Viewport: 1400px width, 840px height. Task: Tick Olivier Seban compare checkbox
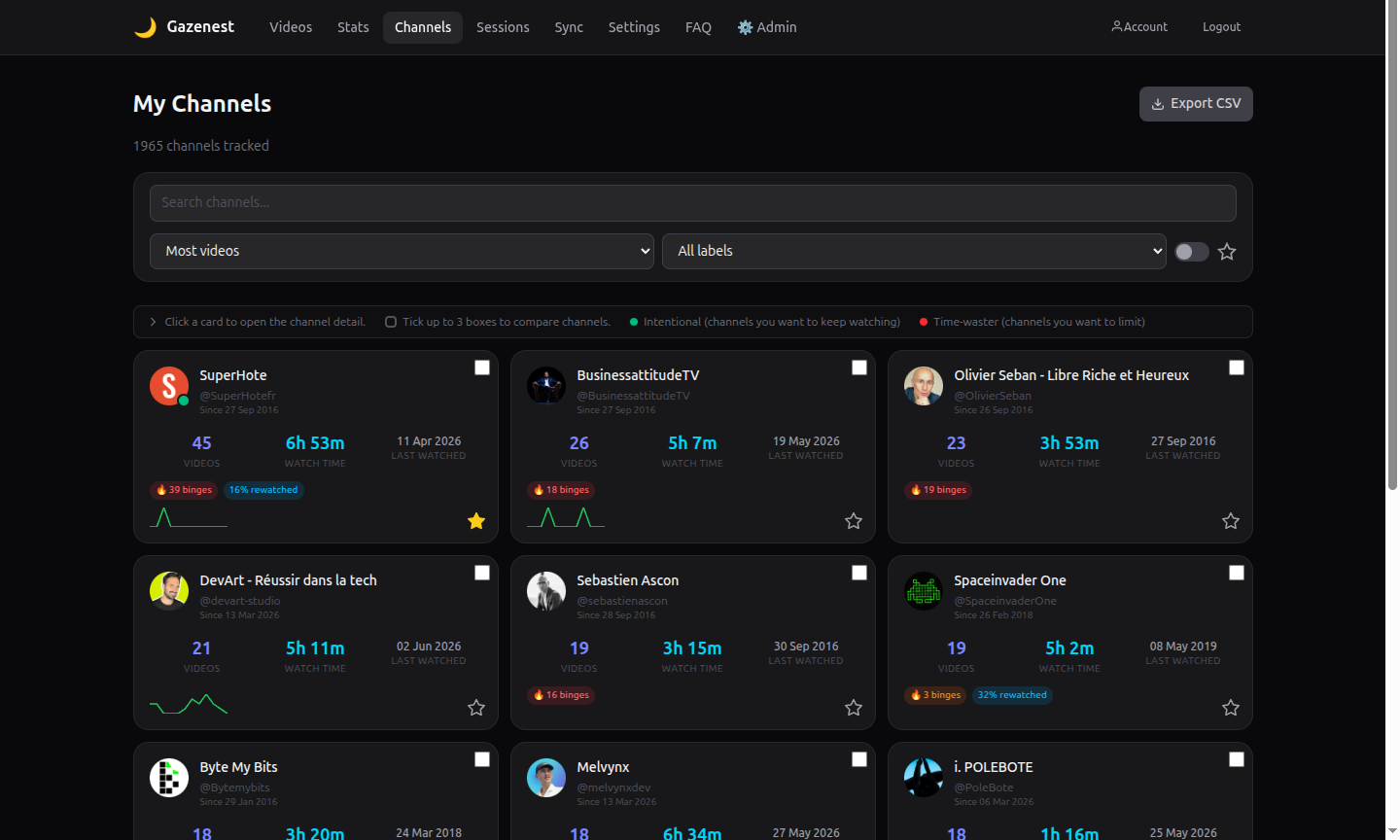(x=1237, y=367)
